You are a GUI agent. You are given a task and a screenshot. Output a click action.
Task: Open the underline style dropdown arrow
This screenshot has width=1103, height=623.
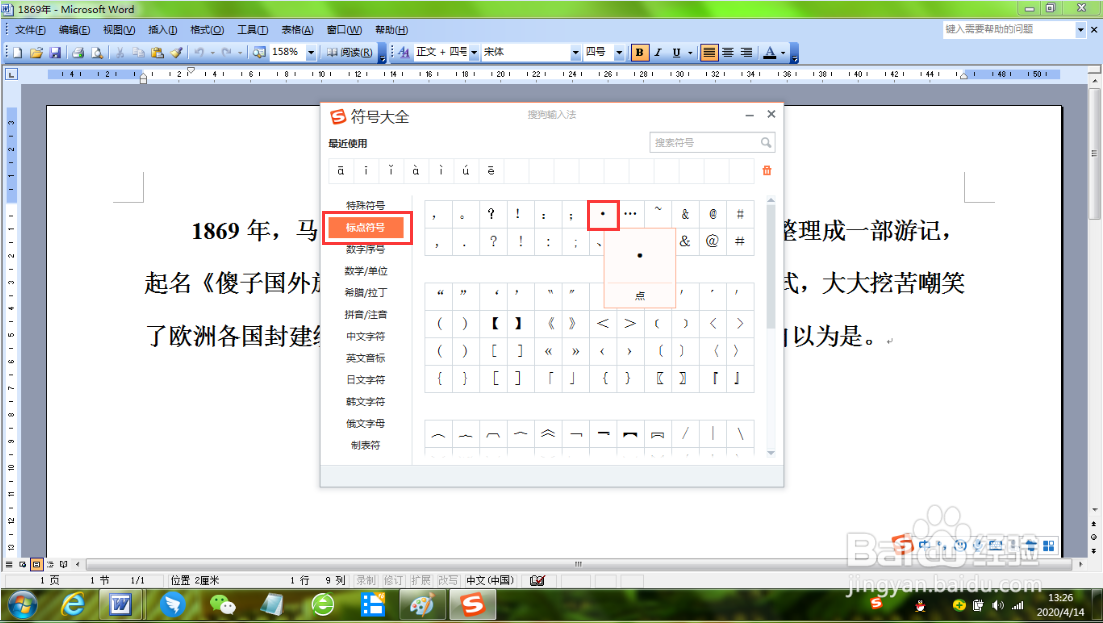[x=690, y=53]
